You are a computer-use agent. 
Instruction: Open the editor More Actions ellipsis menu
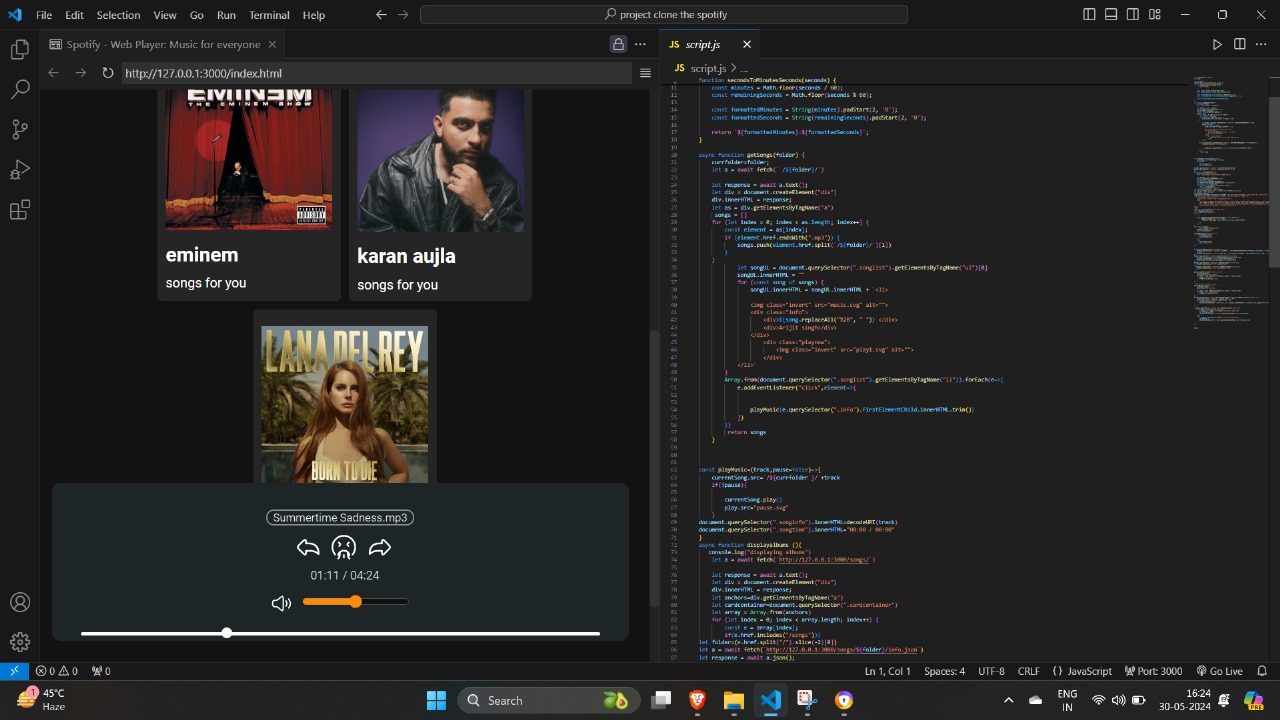coord(1262,44)
